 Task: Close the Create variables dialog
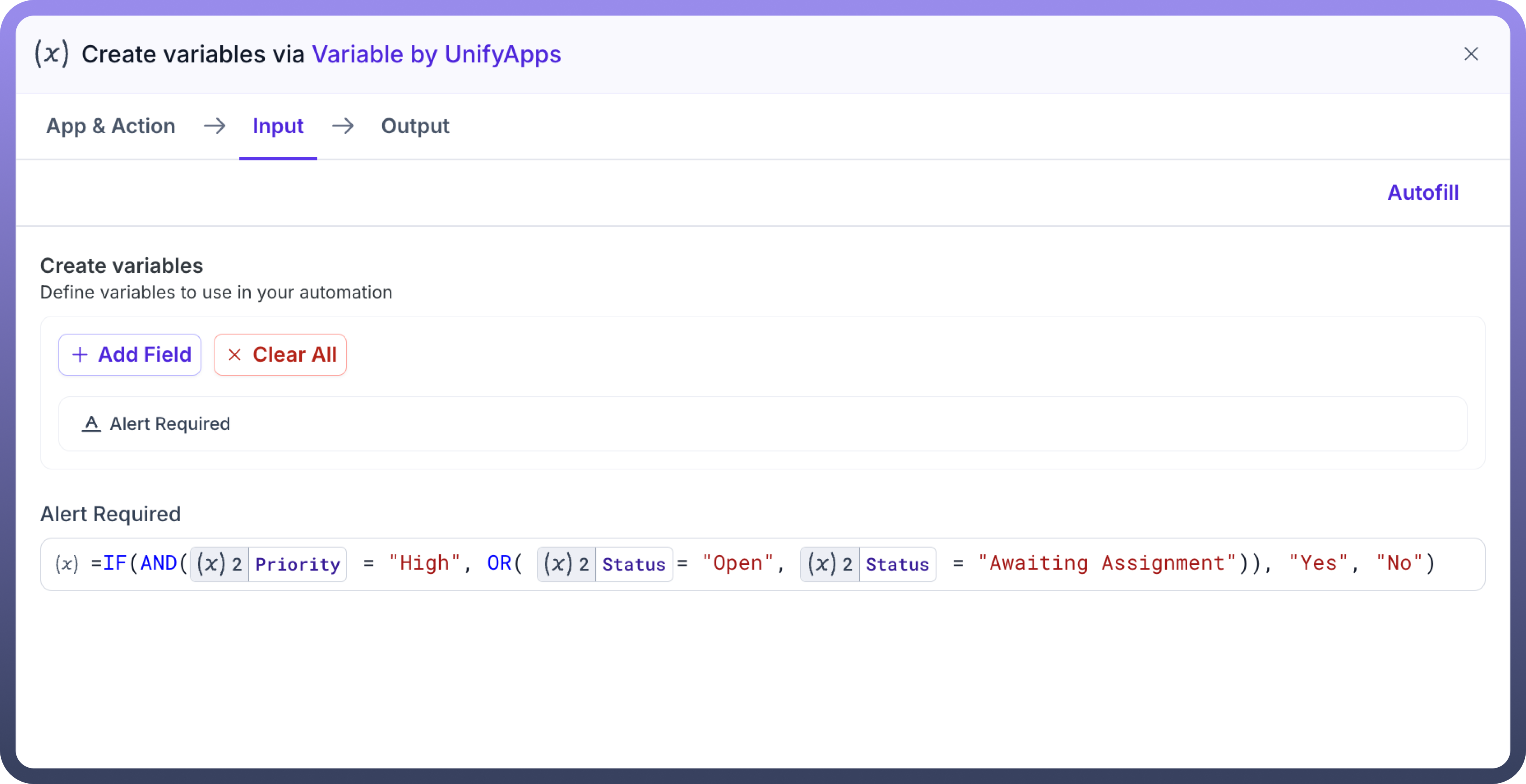[x=1470, y=54]
